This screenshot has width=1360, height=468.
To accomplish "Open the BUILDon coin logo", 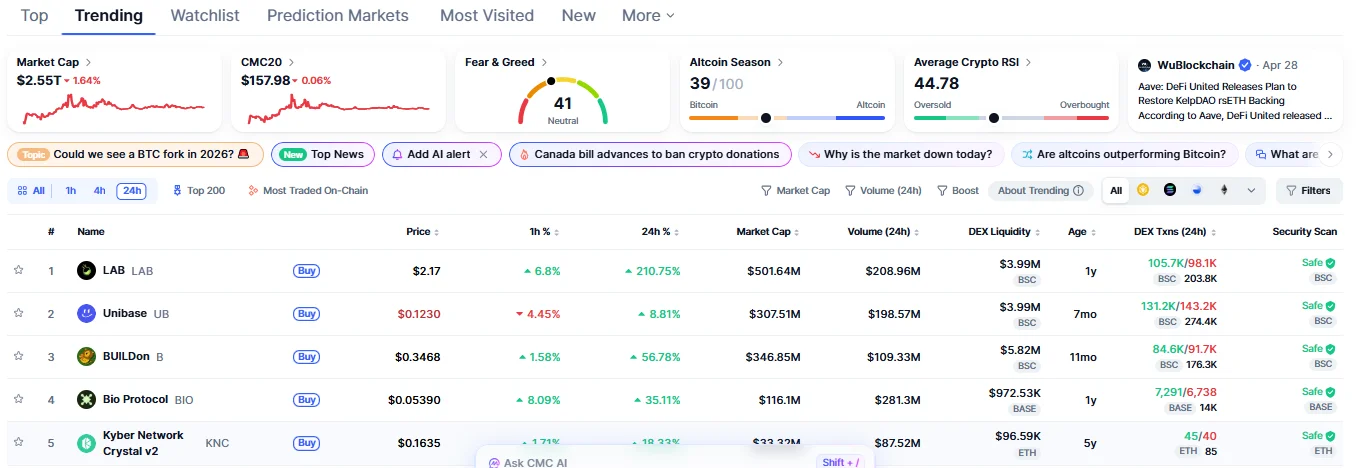I will point(87,356).
